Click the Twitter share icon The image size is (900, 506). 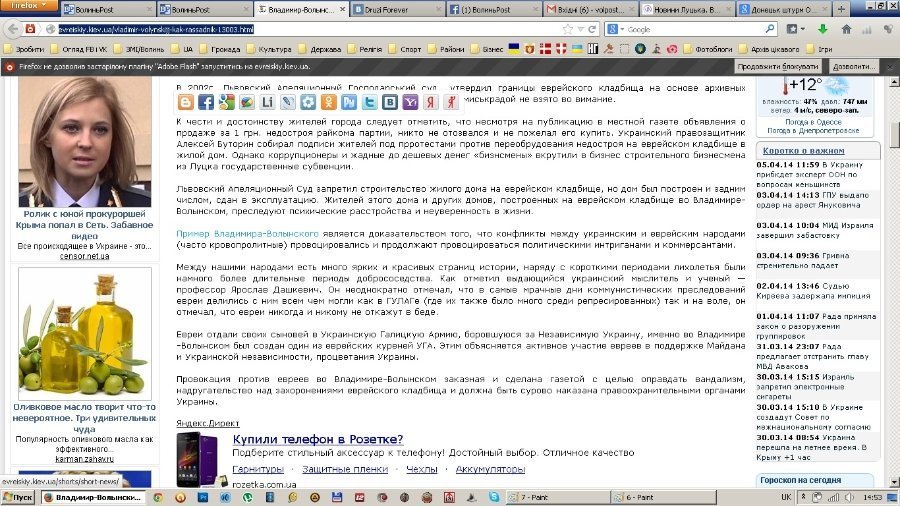(370, 102)
